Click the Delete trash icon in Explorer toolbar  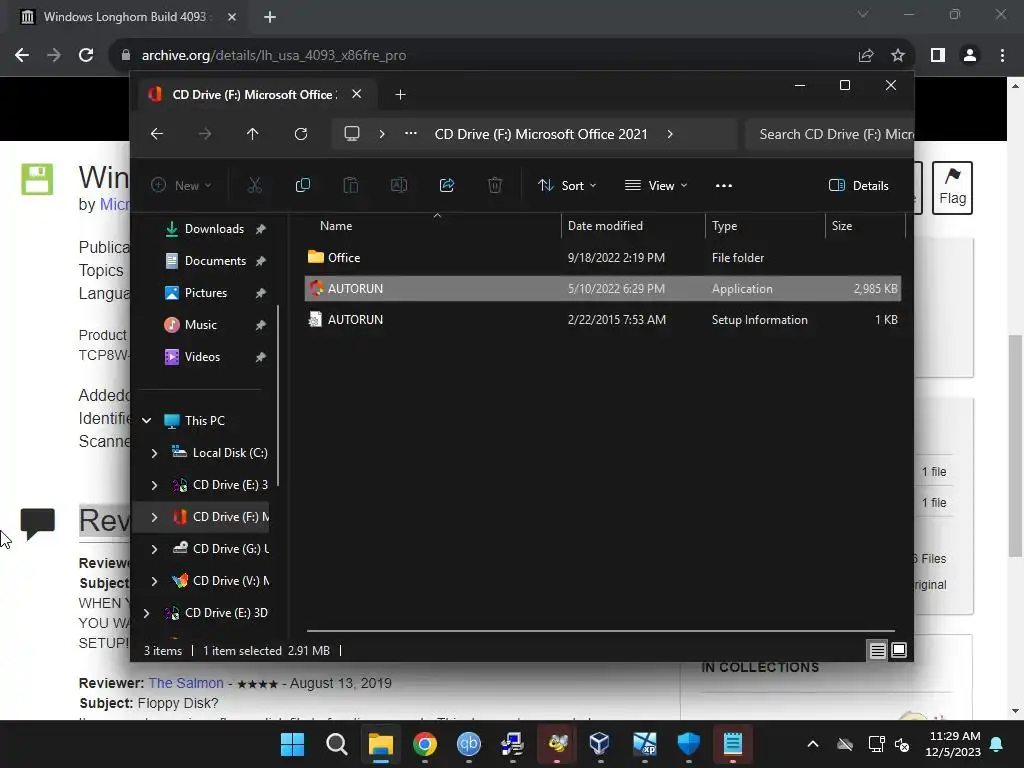tap(495, 185)
